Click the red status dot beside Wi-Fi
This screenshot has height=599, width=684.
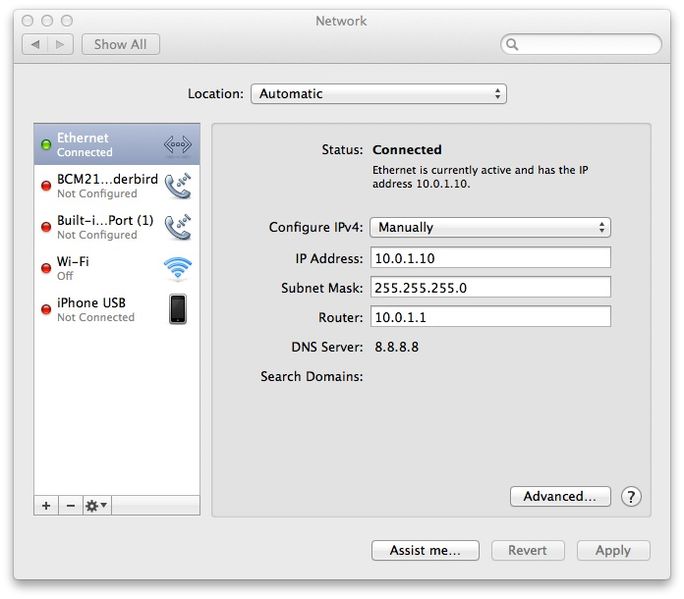click(x=46, y=268)
